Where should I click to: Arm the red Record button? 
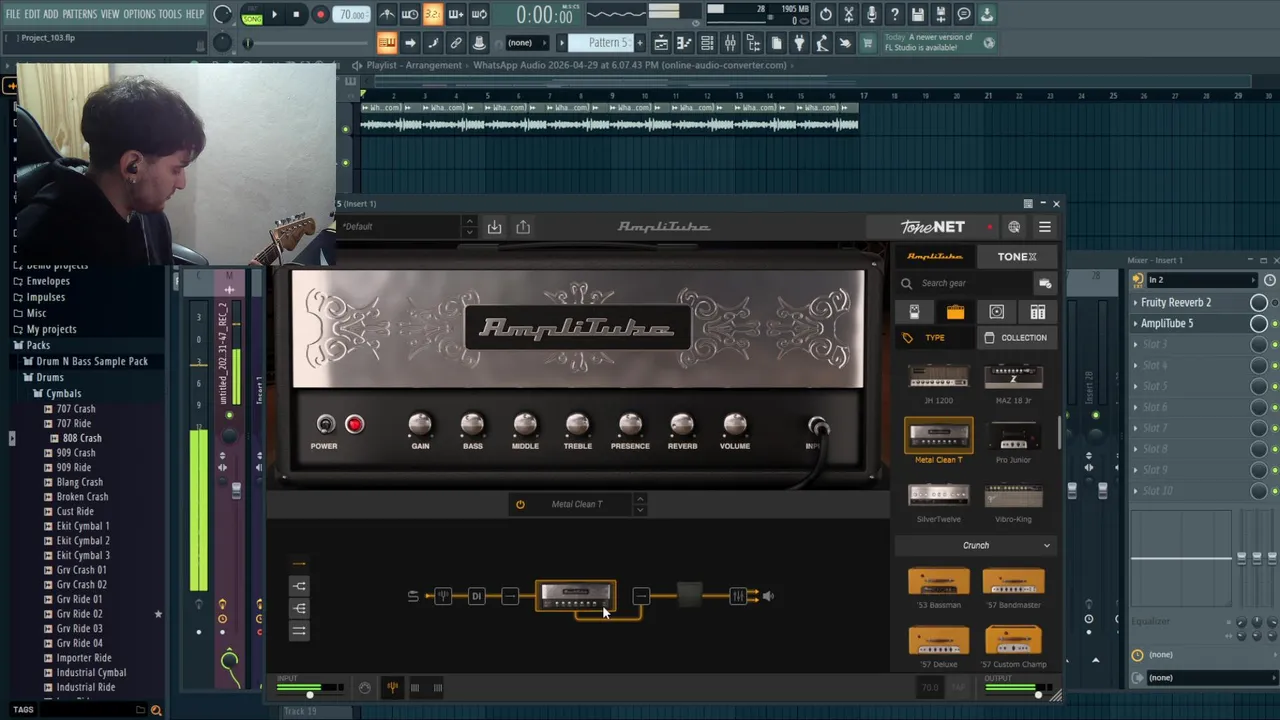320,15
